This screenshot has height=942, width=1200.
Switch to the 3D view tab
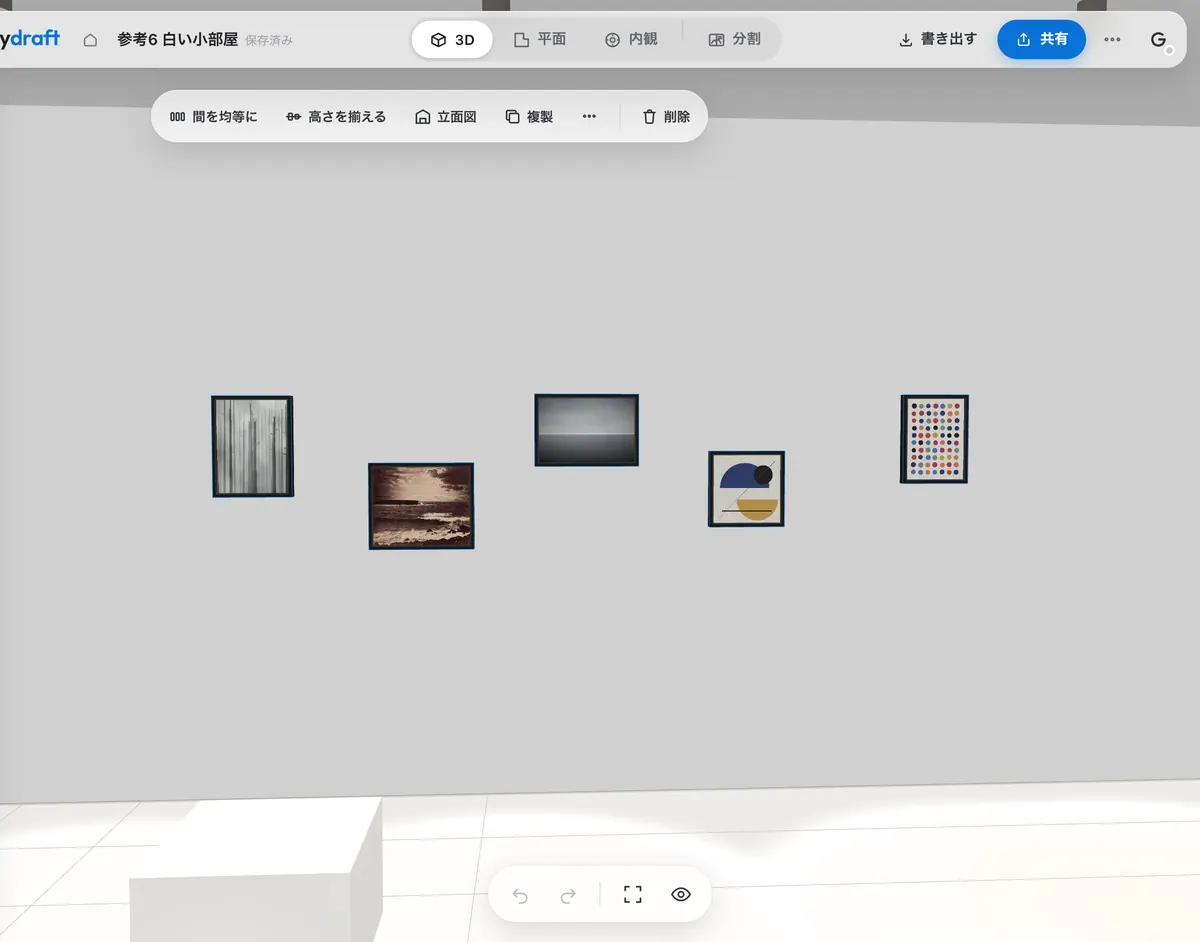pyautogui.click(x=452, y=40)
